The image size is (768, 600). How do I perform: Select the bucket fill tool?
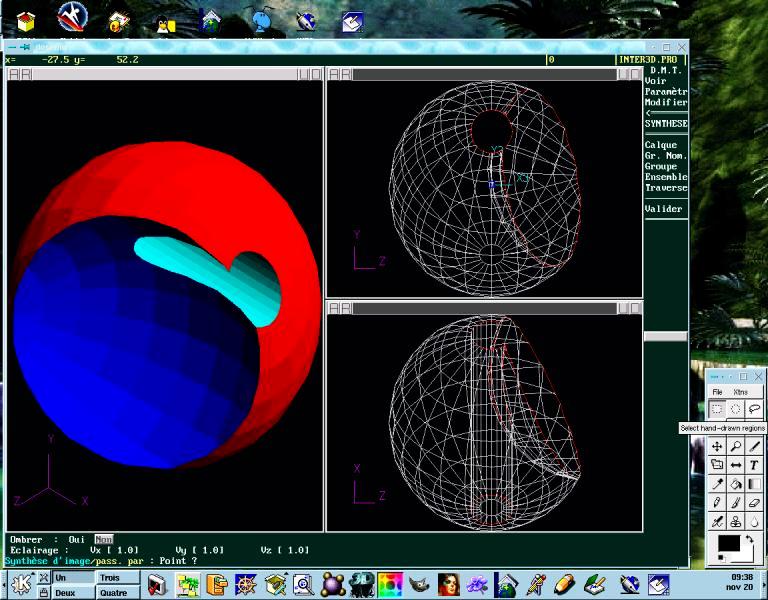click(x=736, y=484)
